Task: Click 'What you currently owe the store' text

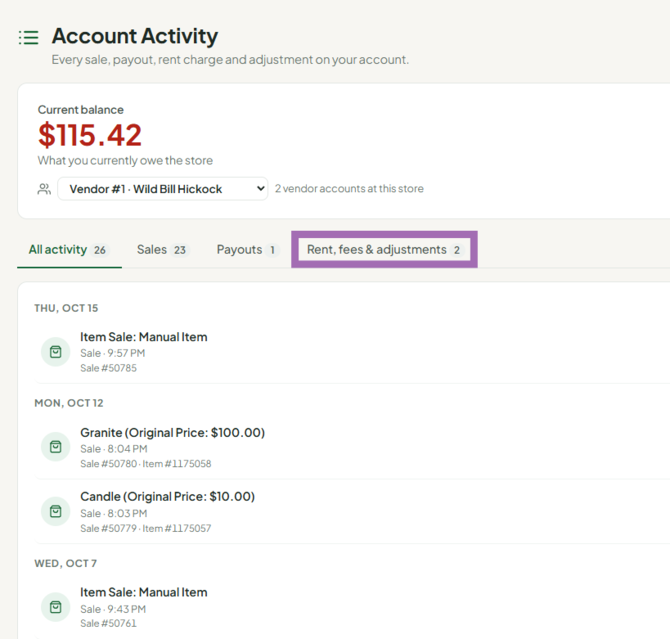Action: tap(125, 161)
